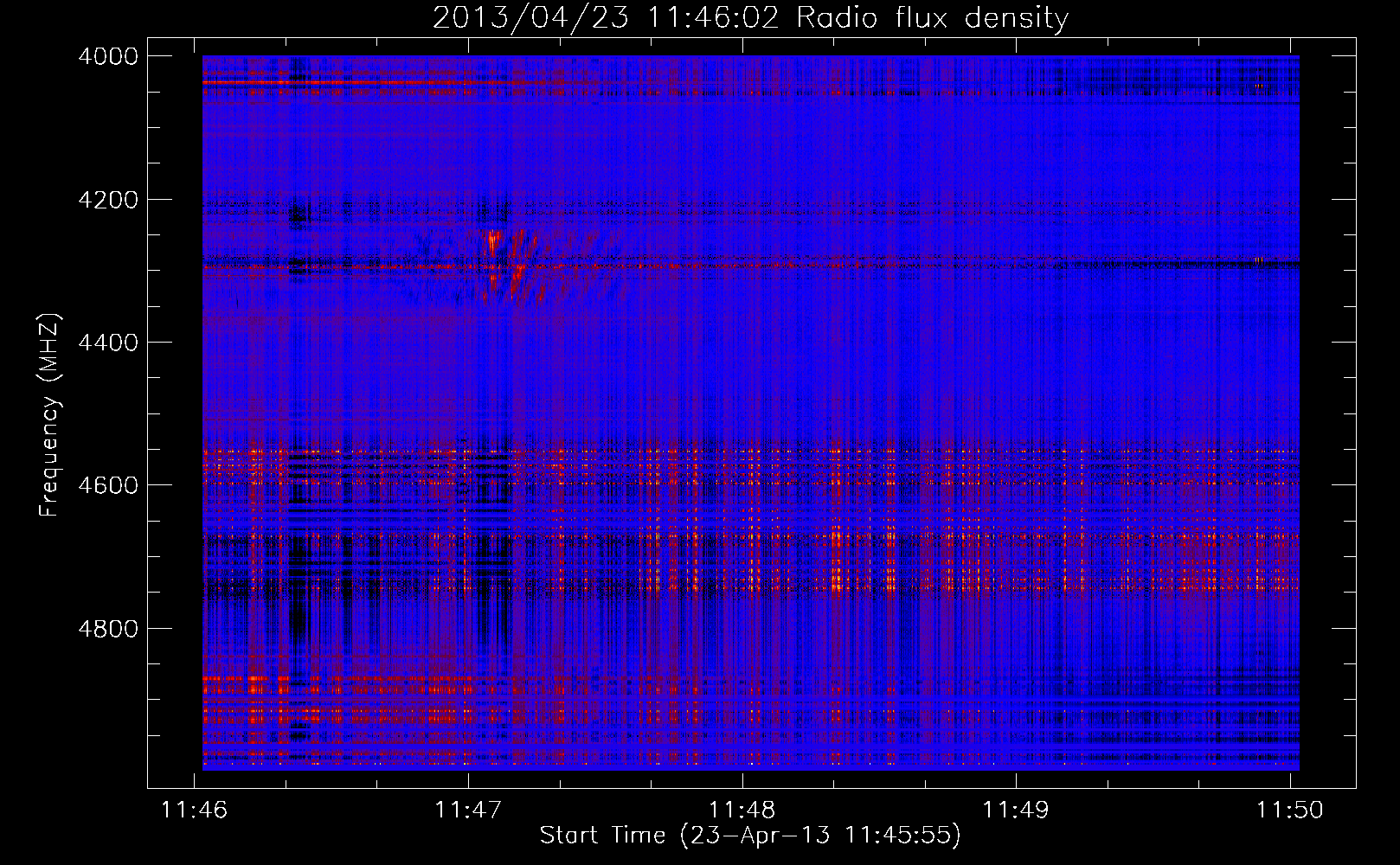Click the 11:46 time axis label
This screenshot has height=865, width=1400.
coord(195,811)
